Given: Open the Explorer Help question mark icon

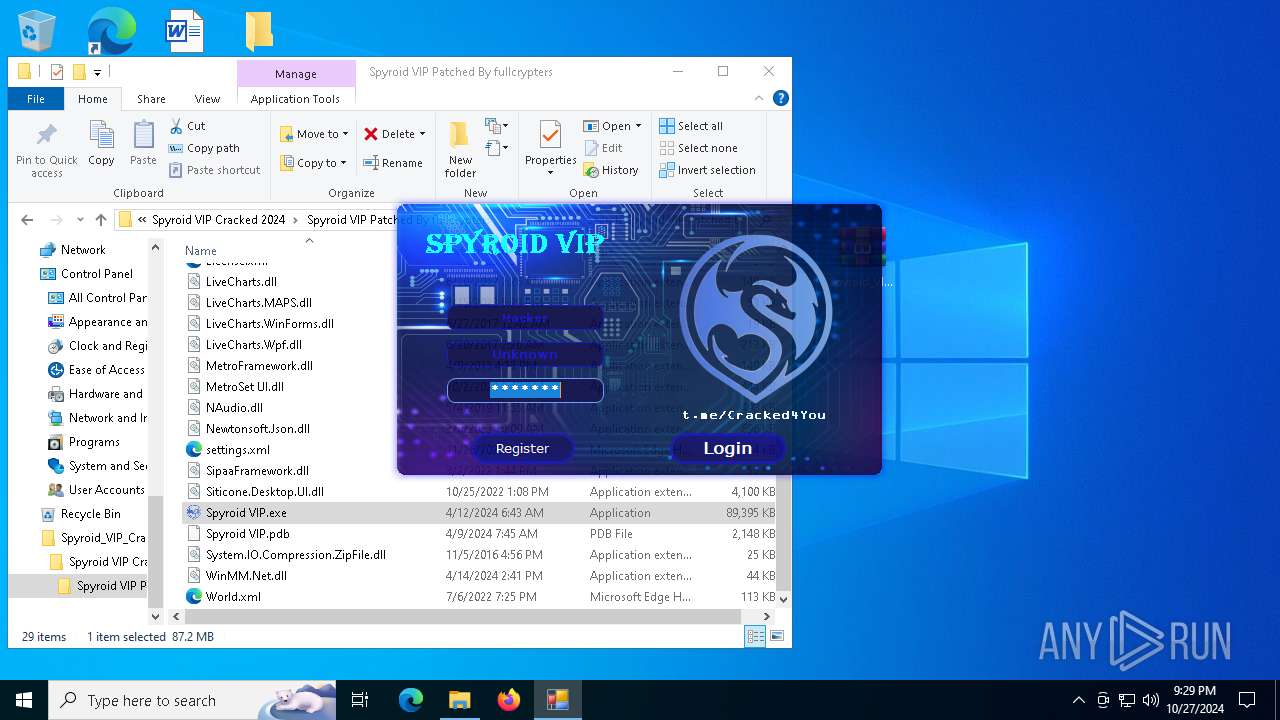Looking at the screenshot, I should click(x=781, y=98).
